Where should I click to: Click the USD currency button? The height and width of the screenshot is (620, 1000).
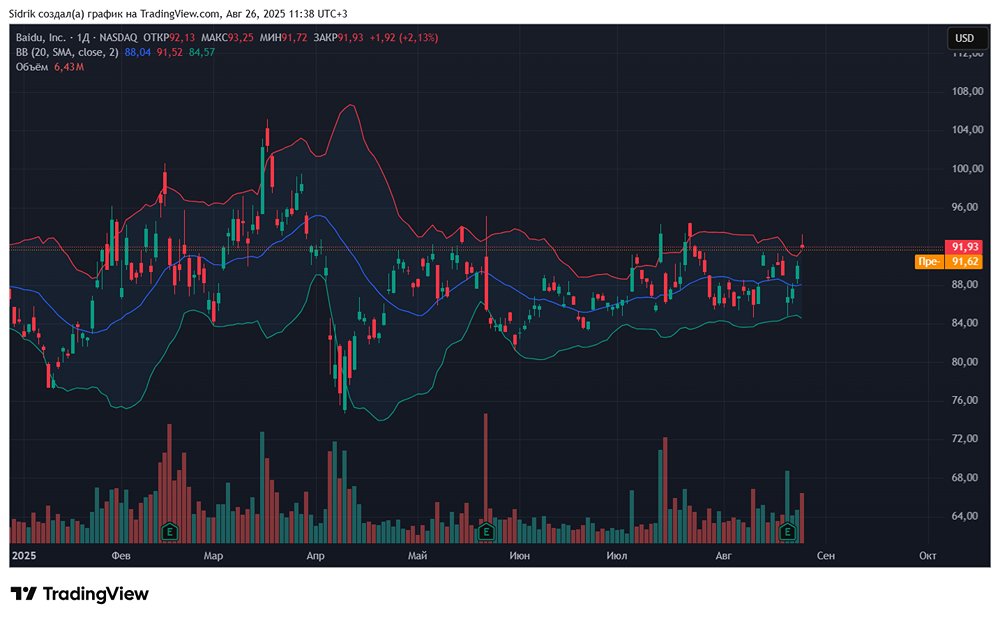[964, 38]
